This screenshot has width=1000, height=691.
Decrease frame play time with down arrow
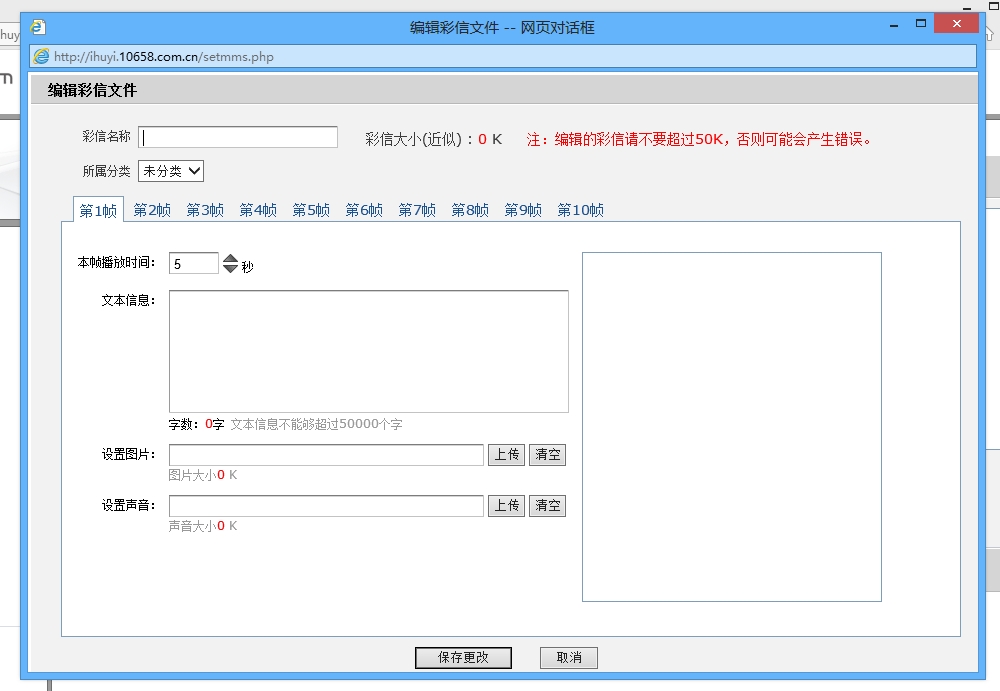point(231,269)
